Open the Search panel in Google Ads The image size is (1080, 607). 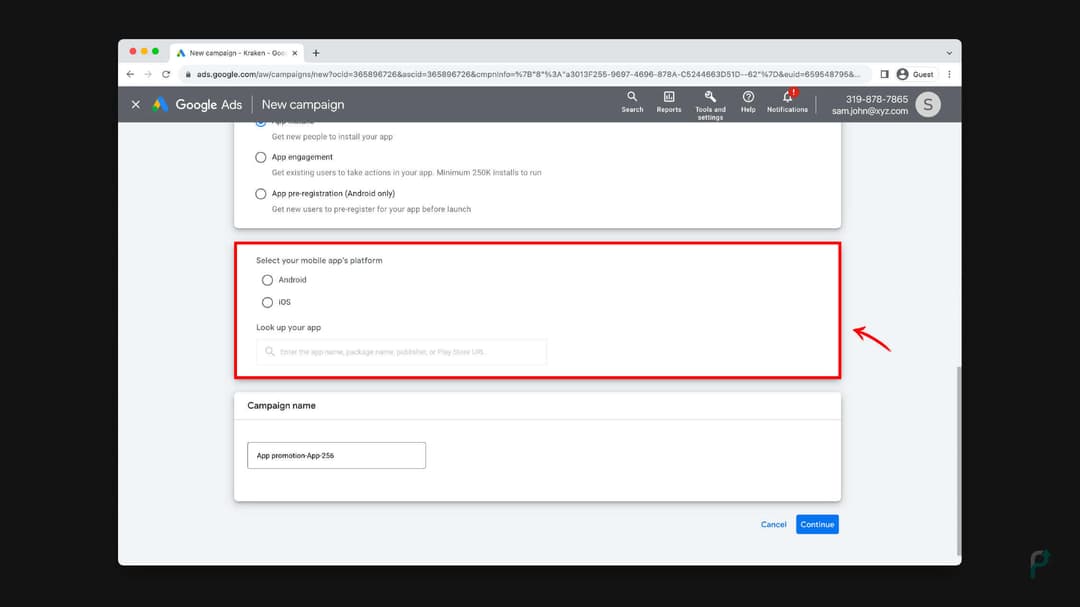click(x=632, y=103)
